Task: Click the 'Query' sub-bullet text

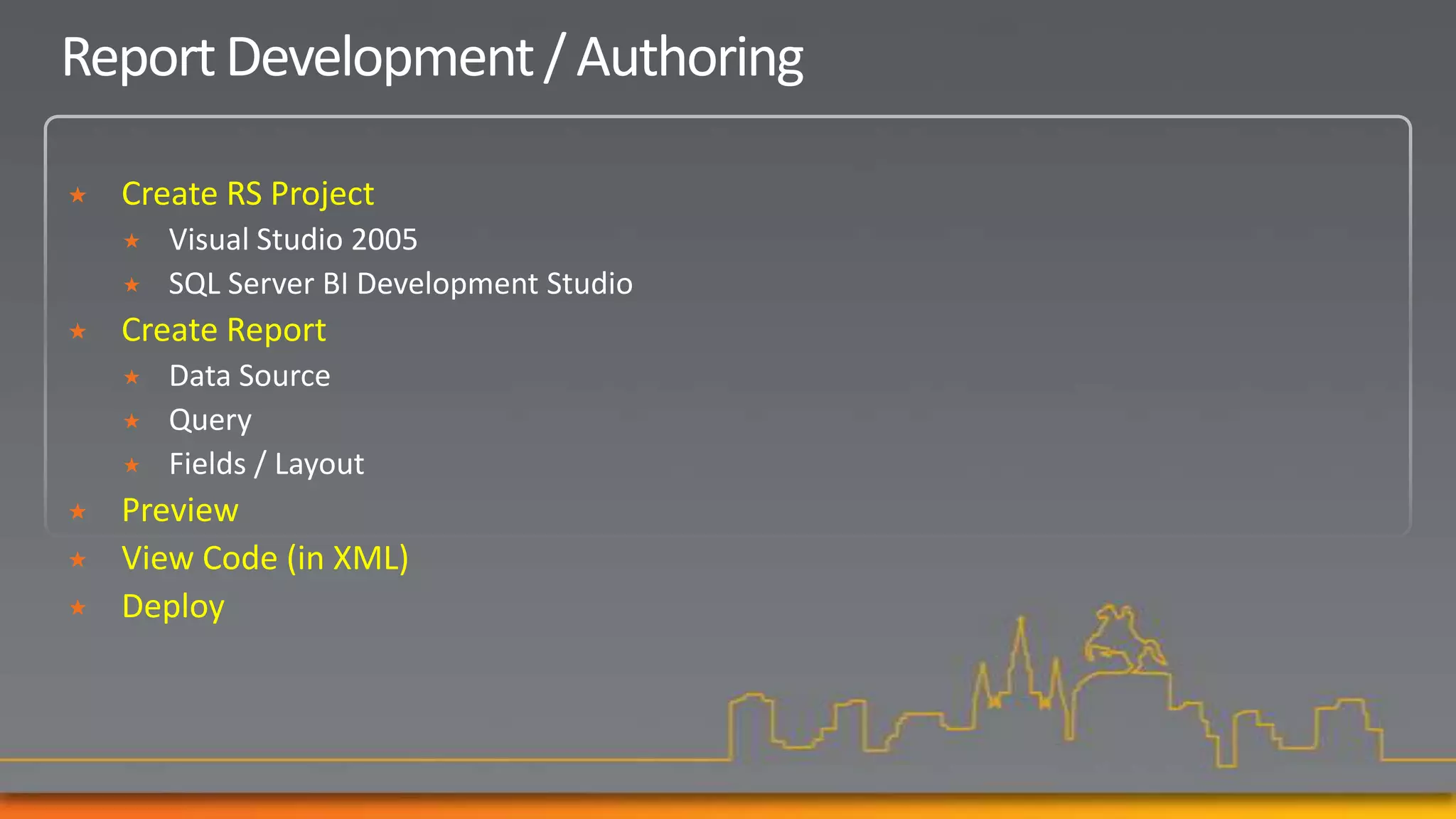Action: coord(210,422)
